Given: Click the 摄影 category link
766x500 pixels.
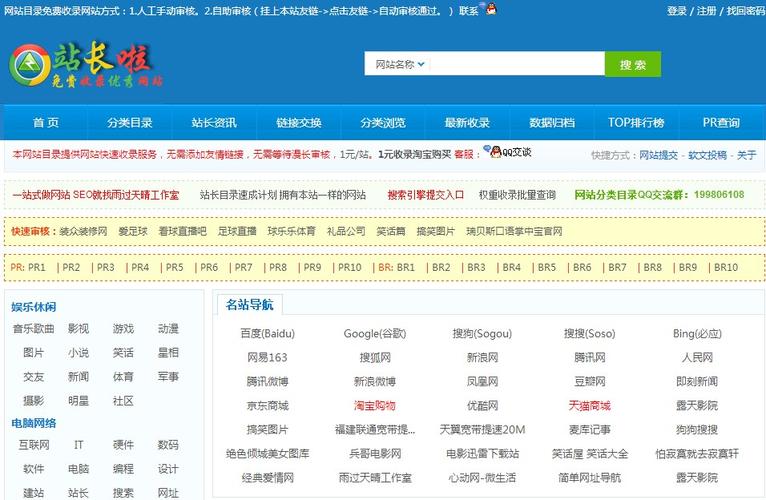Looking at the screenshot, I should 34,401.
